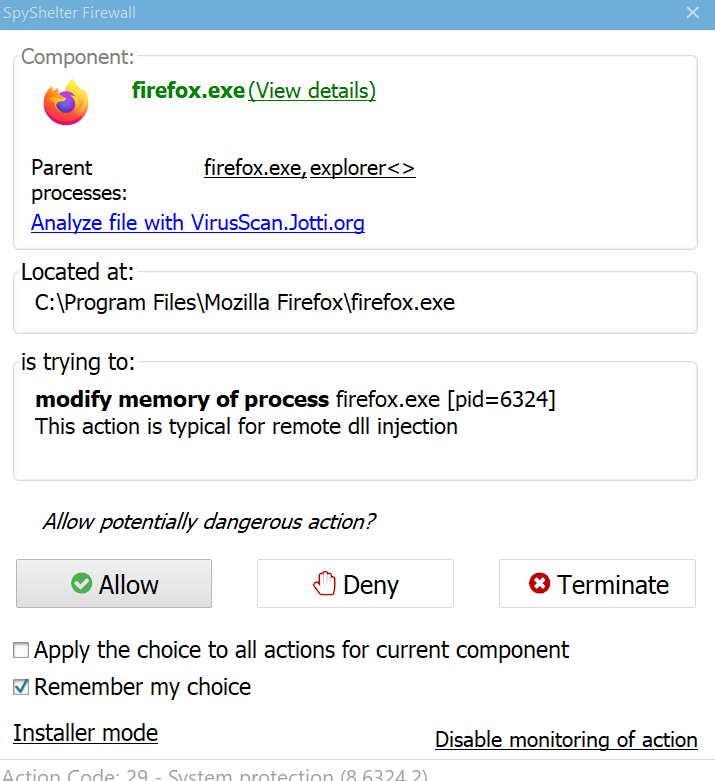Analyze file with VirusScan.Jotti.org
Screen dimensions: 715x781
point(197,223)
